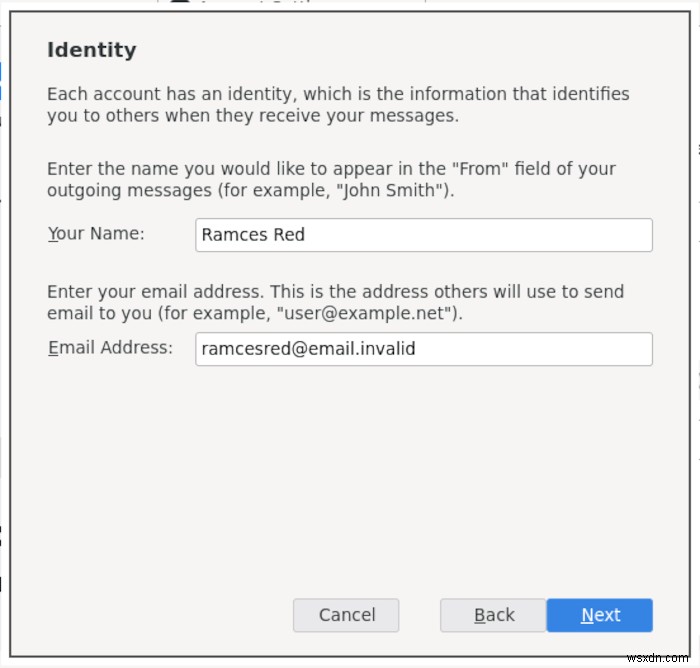Click the quoted "From" word in instructions
Image resolution: width=700 pixels, height=668 pixels.
coord(480,169)
